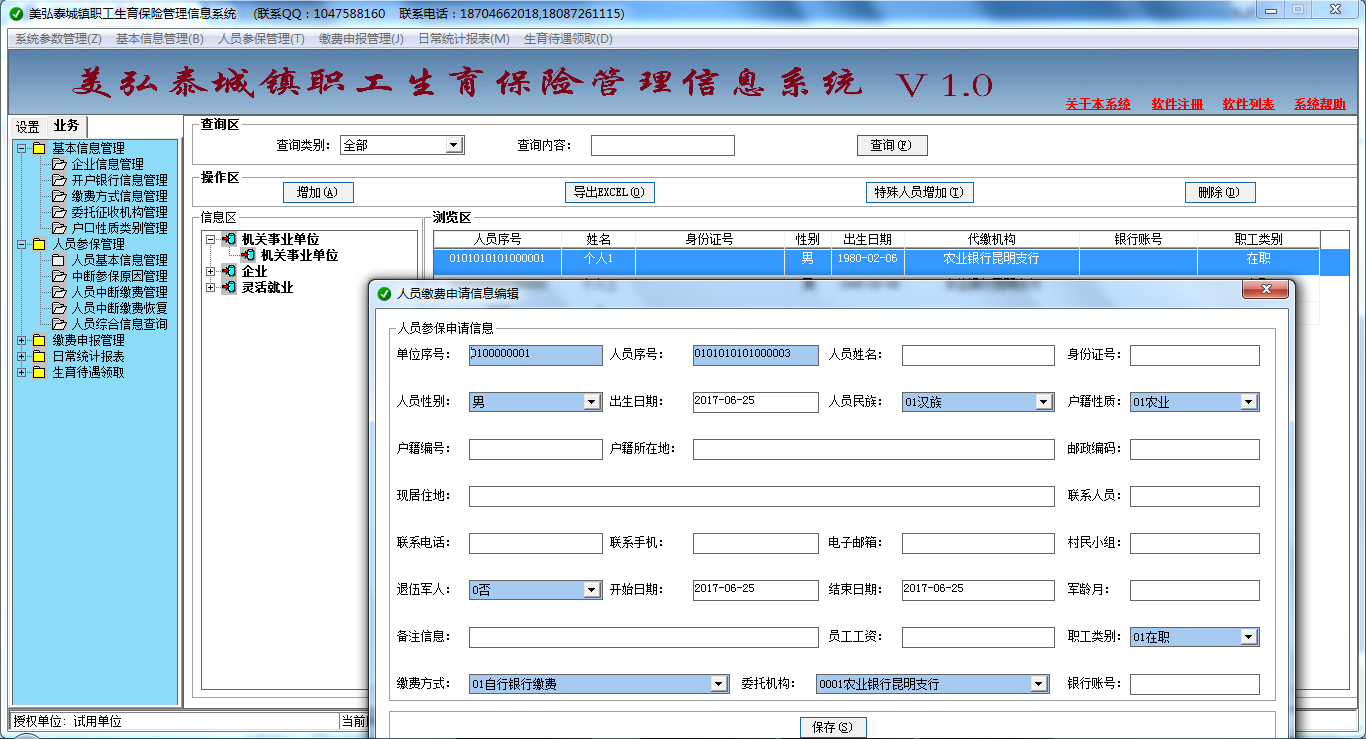Focus the 人员姓名 input field

[978, 355]
